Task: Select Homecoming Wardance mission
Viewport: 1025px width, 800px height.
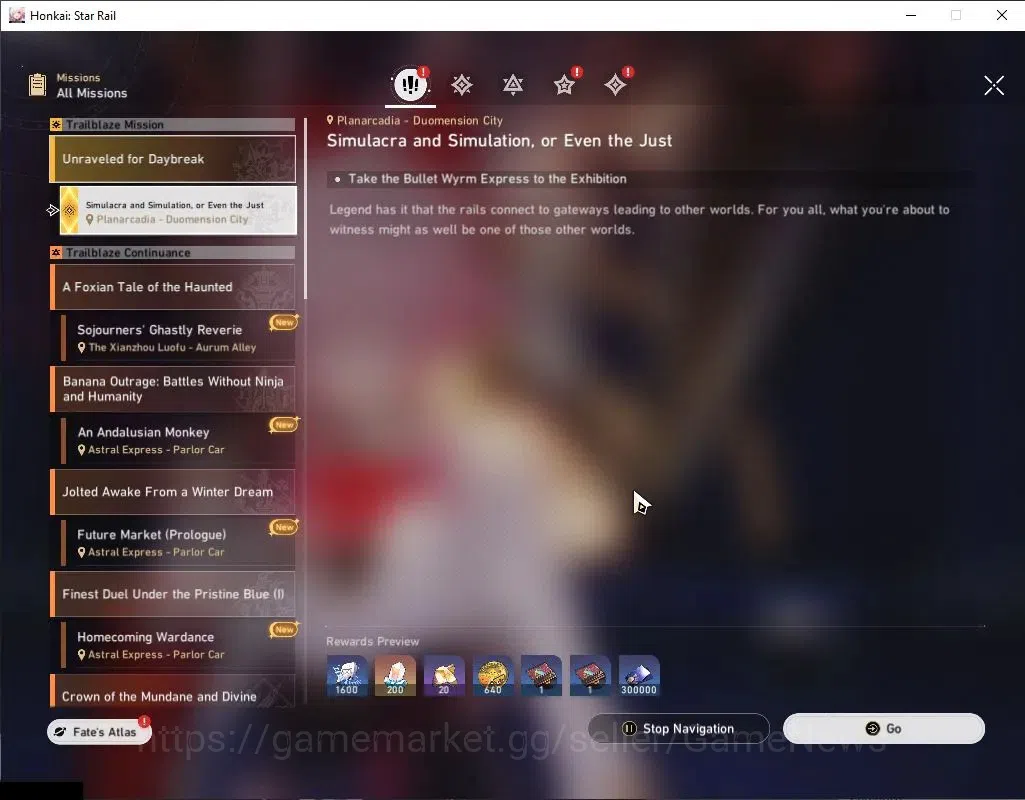Action: click(x=178, y=645)
